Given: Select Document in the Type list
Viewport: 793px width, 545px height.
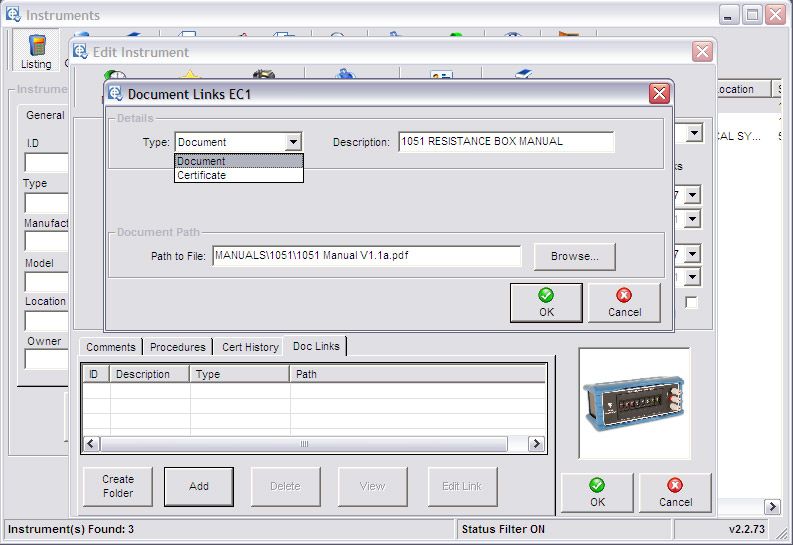Looking at the screenshot, I should (x=239, y=161).
